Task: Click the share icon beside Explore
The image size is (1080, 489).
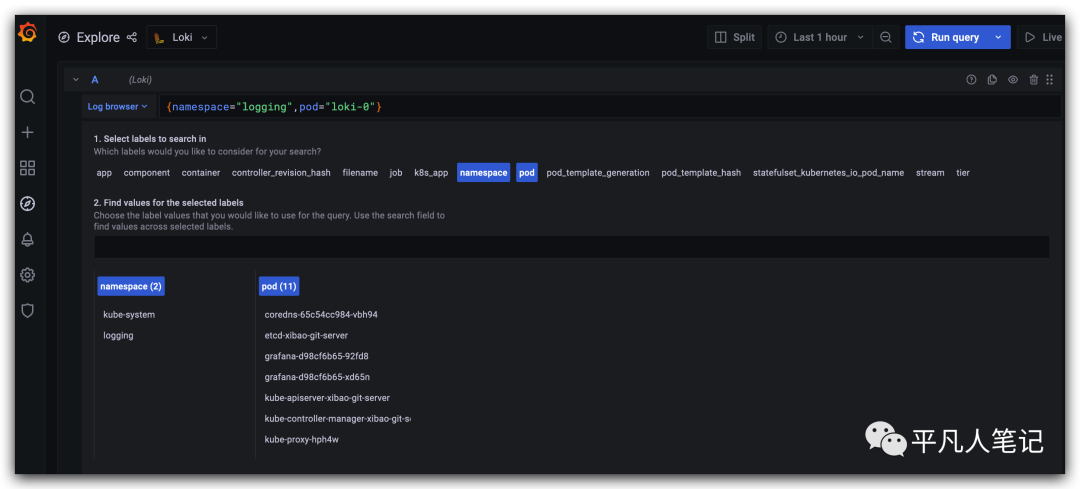Action: click(131, 37)
